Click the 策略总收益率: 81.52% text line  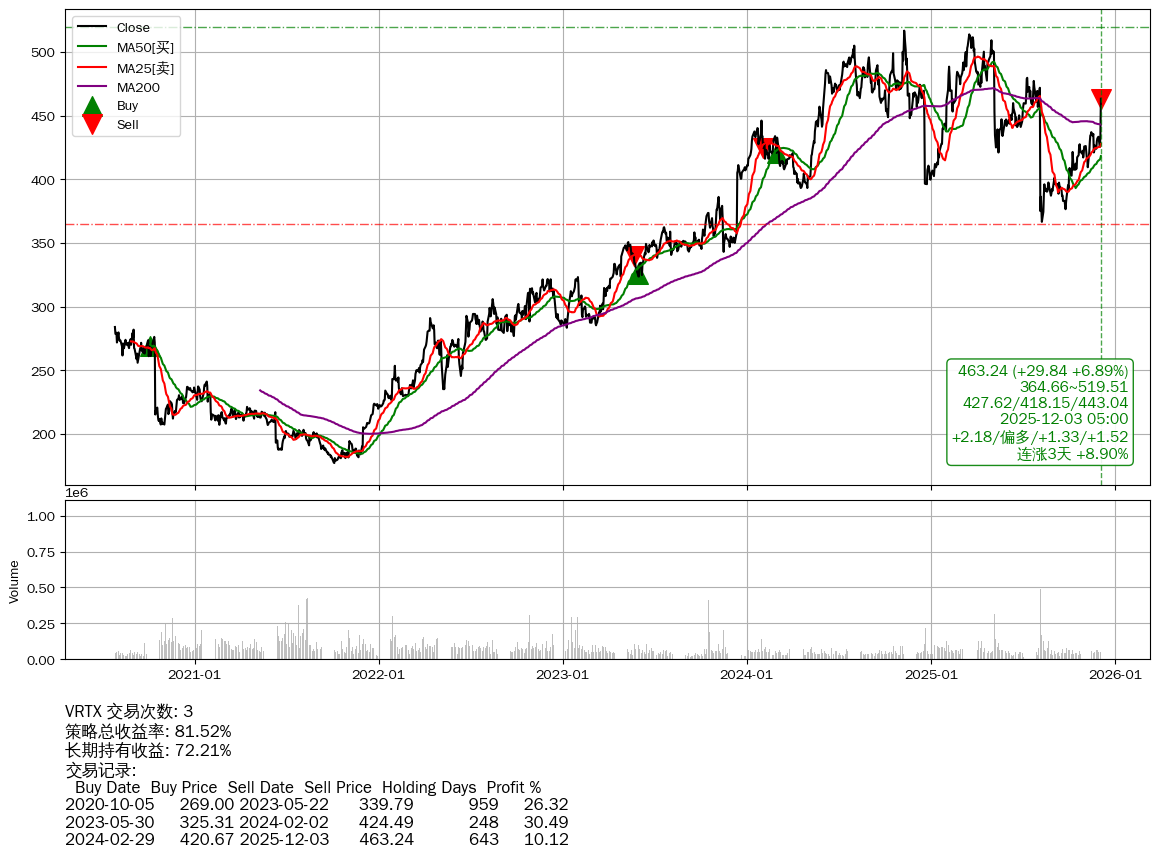pyautogui.click(x=148, y=731)
